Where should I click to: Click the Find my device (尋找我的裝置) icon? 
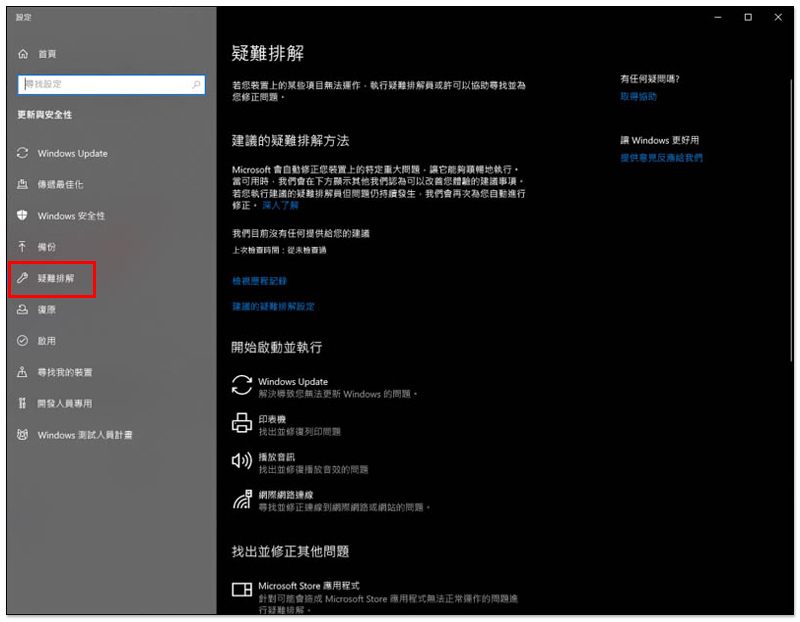22,372
